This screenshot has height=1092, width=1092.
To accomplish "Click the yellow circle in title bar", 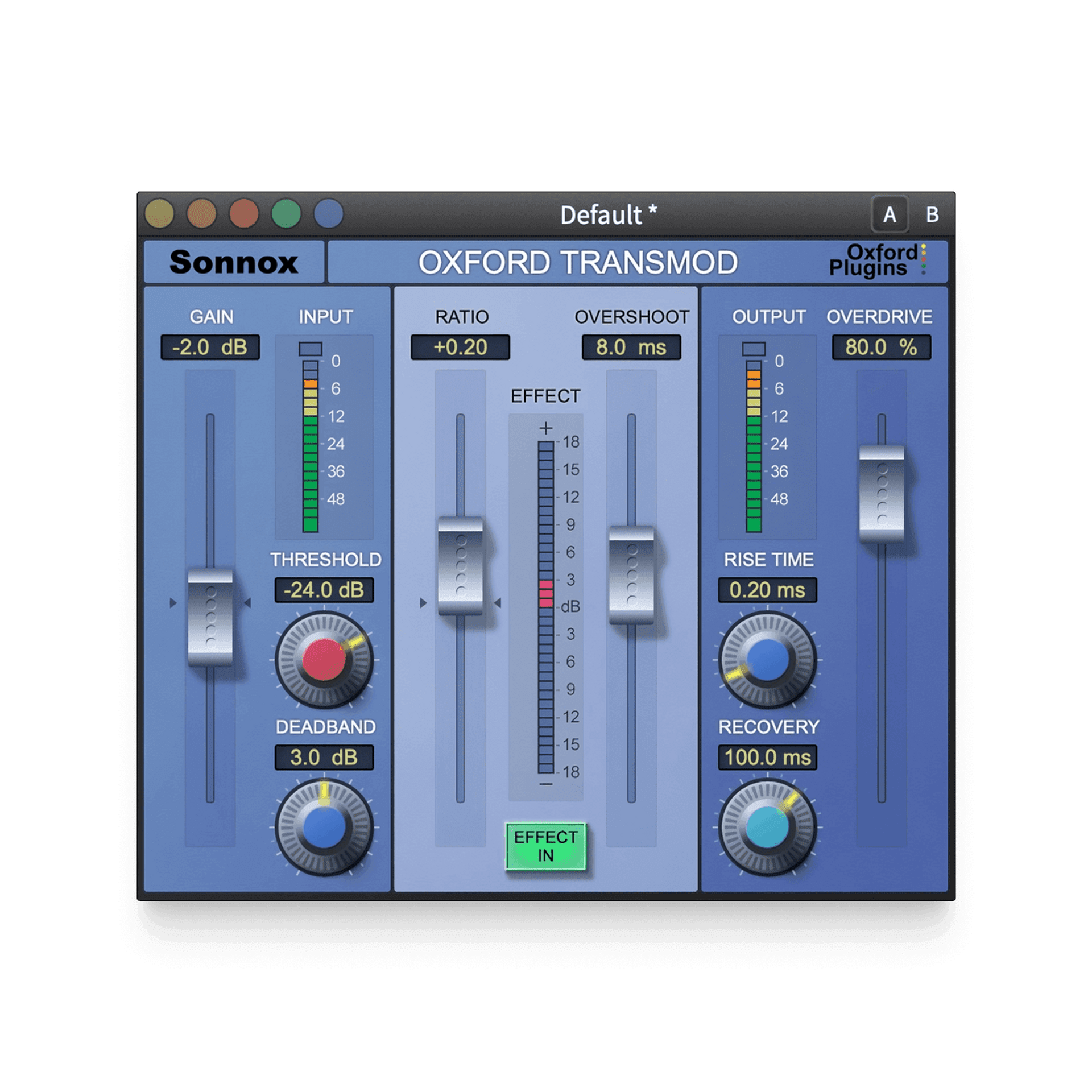I will tap(159, 214).
